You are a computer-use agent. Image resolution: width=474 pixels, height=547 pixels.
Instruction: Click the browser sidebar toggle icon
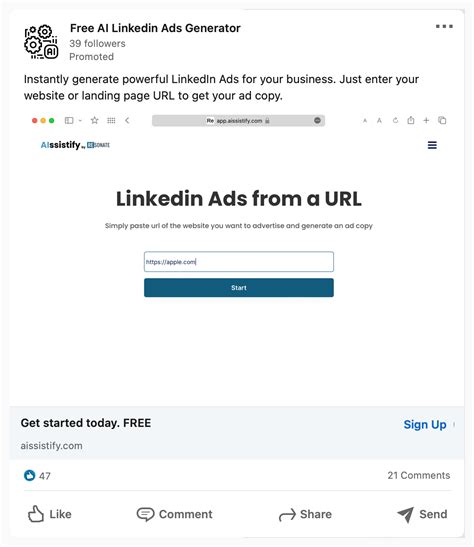(69, 121)
